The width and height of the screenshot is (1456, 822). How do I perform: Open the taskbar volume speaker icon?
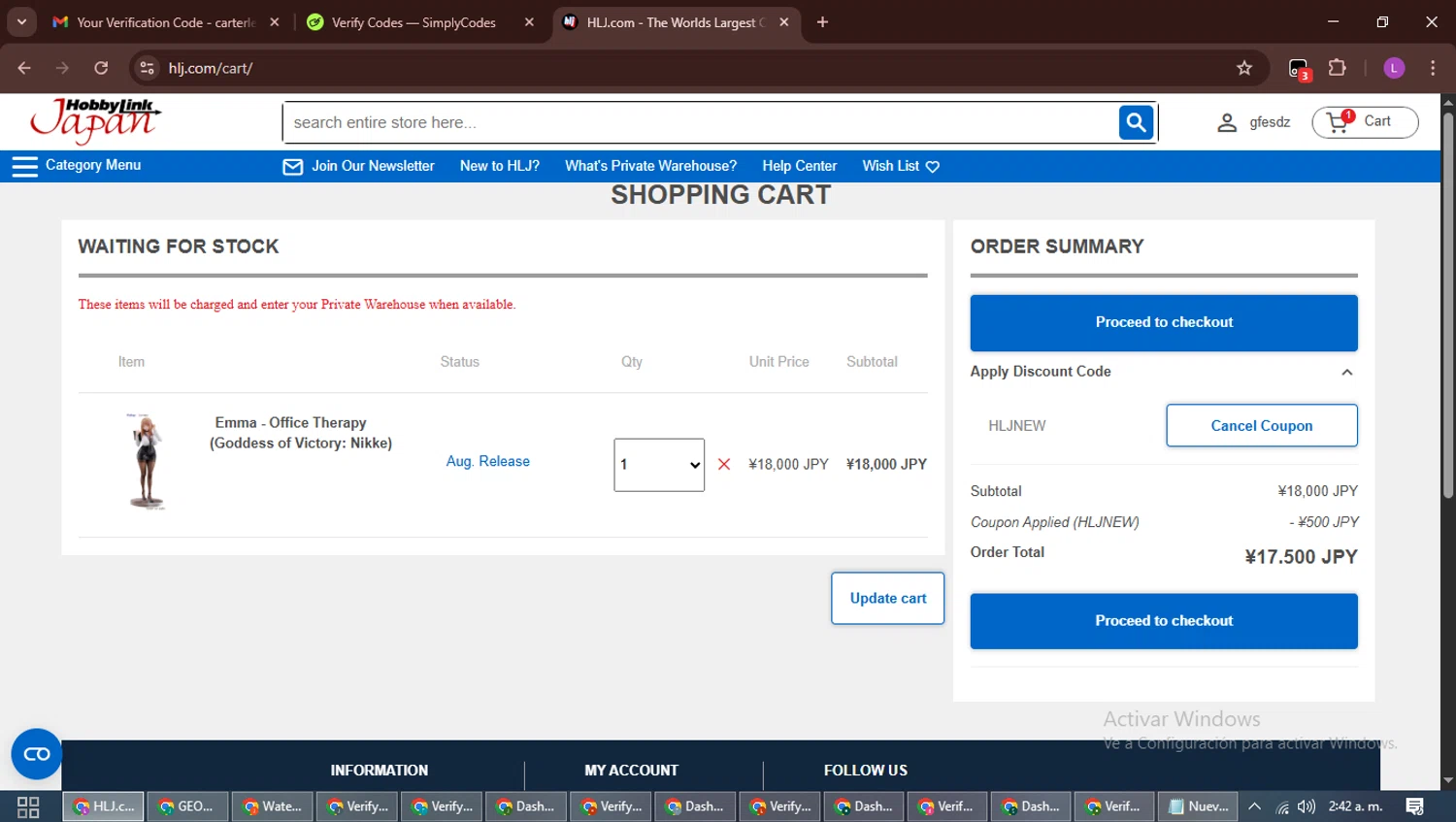point(1307,806)
